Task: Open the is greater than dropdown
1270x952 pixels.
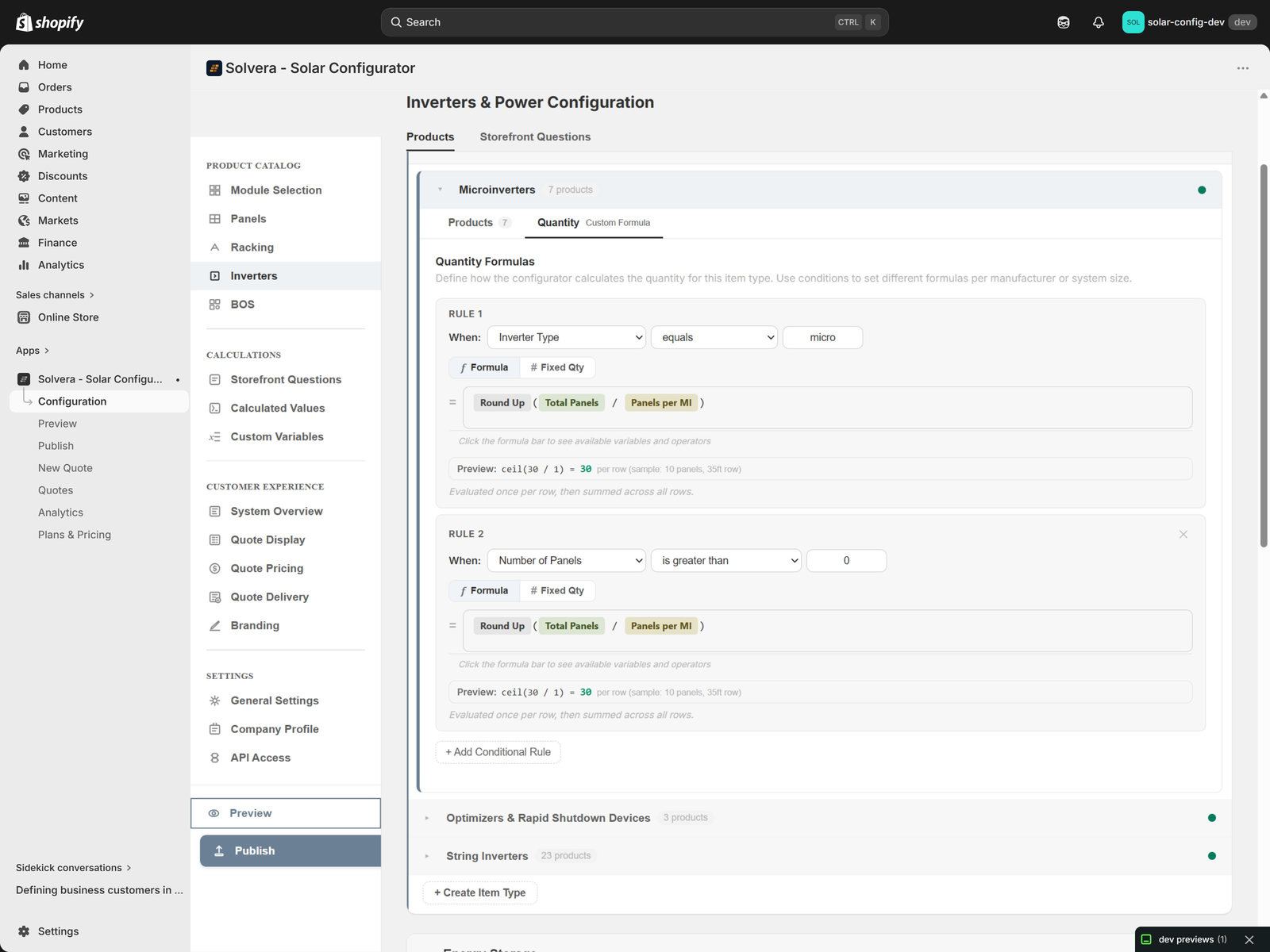Action: (x=726, y=560)
